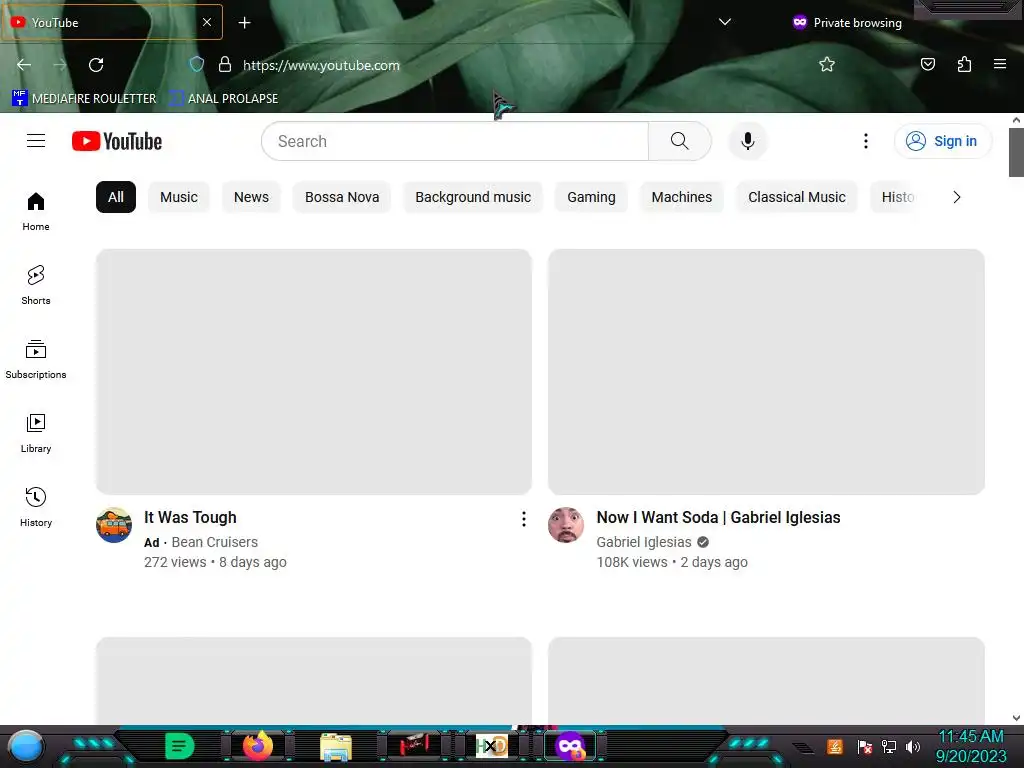Go back in browser
Screen dimensions: 1024x768
[x=24, y=65]
